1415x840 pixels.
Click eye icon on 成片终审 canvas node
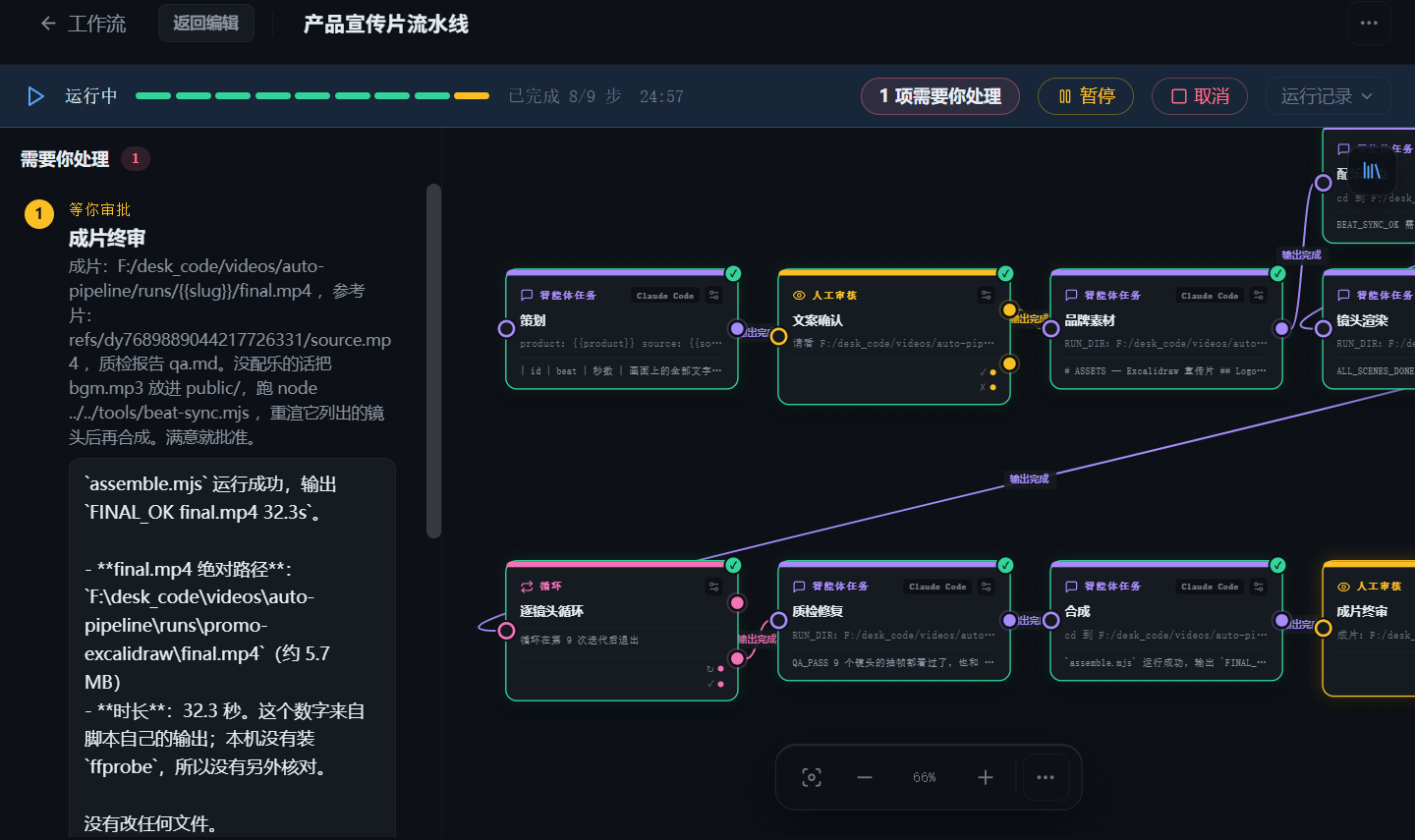(x=1343, y=587)
